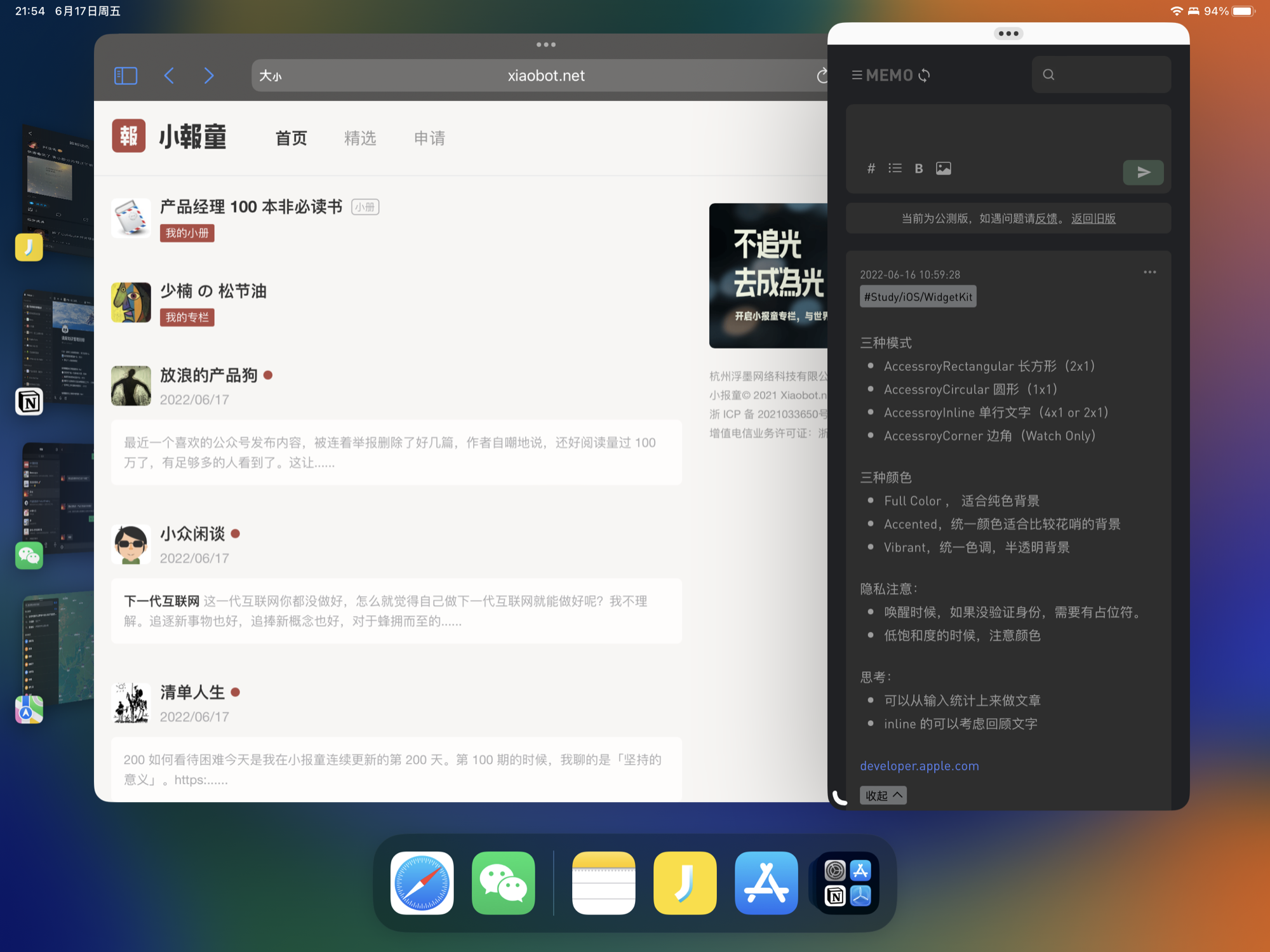Viewport: 1270px width, 952px height.
Task: Toggle the Safari sidebar panel icon
Action: tap(126, 76)
